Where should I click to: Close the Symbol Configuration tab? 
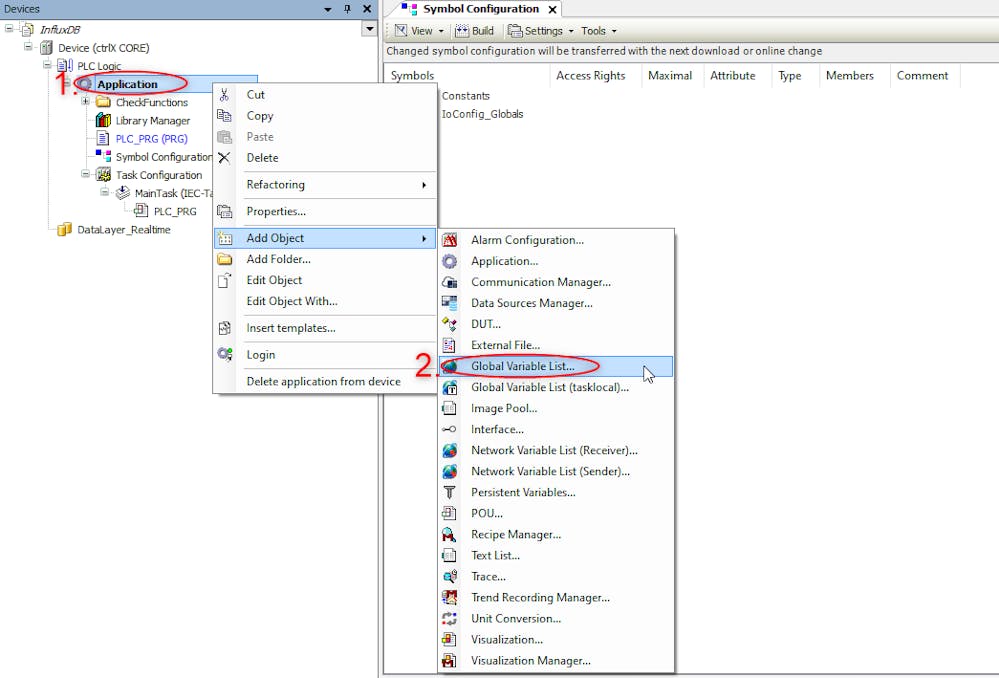[552, 10]
